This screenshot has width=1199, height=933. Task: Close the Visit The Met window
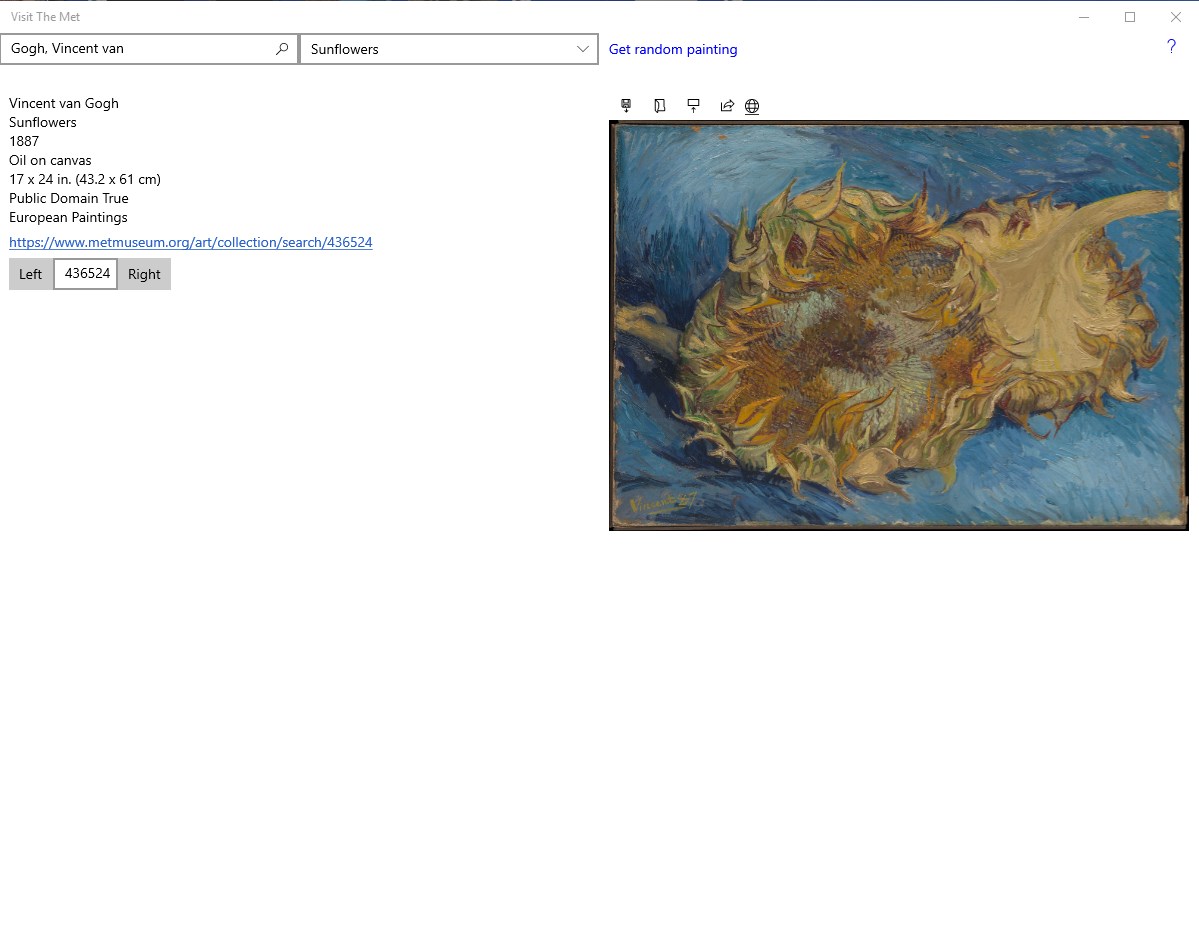(1176, 17)
